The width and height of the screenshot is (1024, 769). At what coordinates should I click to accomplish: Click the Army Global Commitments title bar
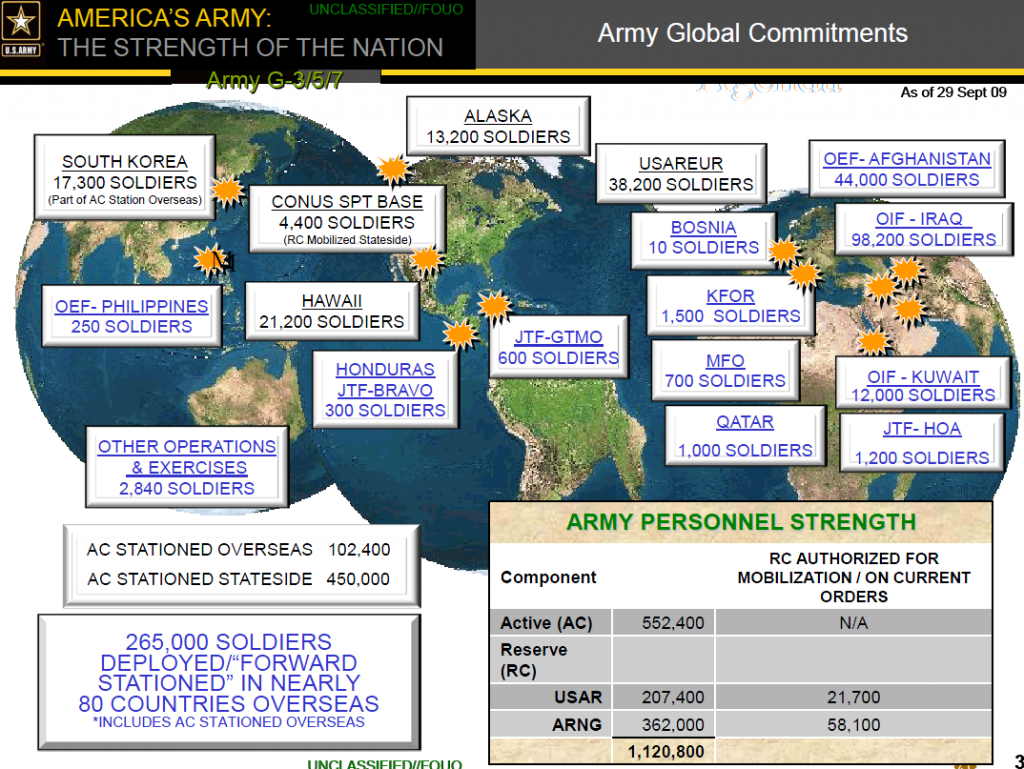[752, 33]
